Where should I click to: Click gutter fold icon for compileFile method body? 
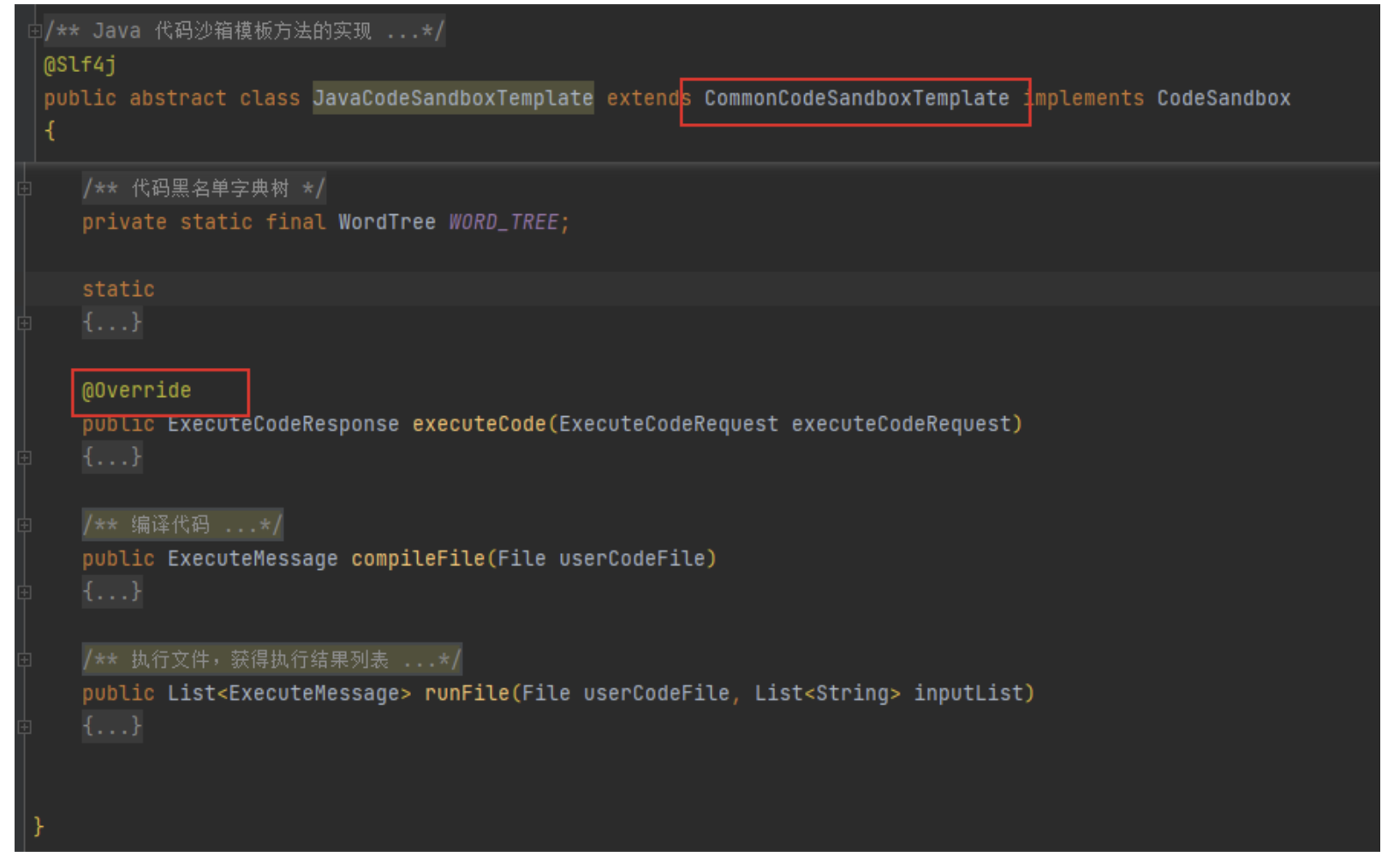[25, 592]
